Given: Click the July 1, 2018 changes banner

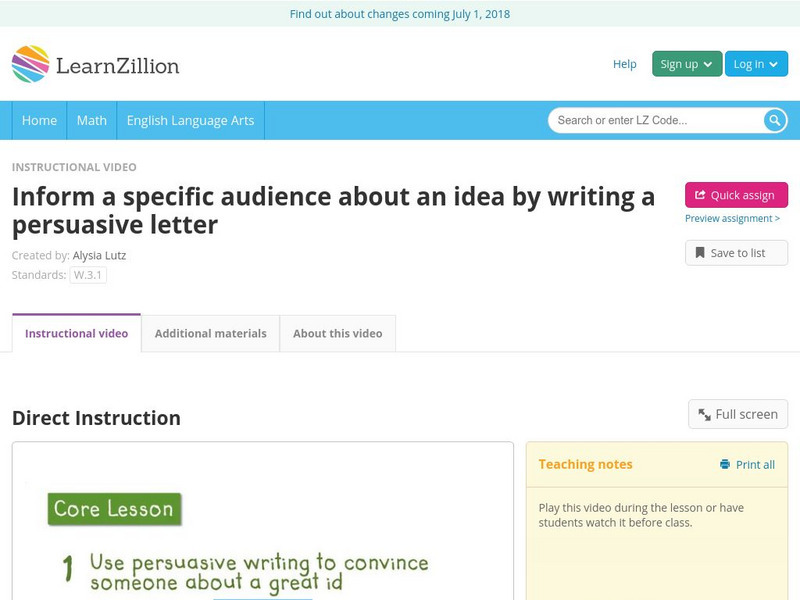Looking at the screenshot, I should pos(400,14).
